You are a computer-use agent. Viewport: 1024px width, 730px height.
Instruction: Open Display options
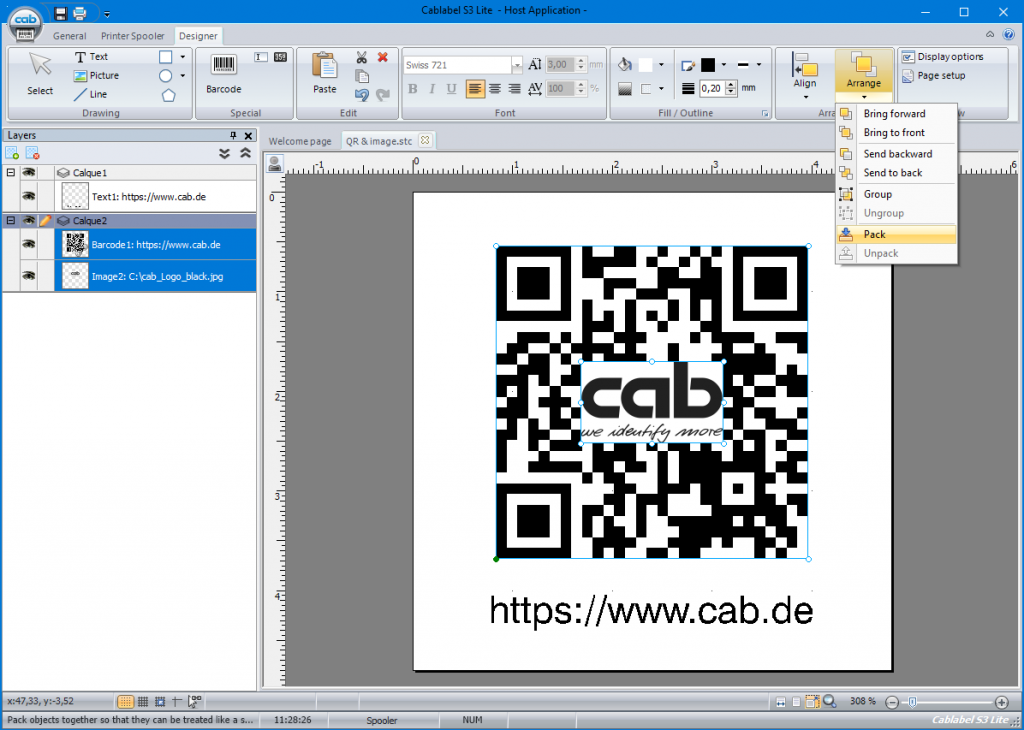[942, 57]
